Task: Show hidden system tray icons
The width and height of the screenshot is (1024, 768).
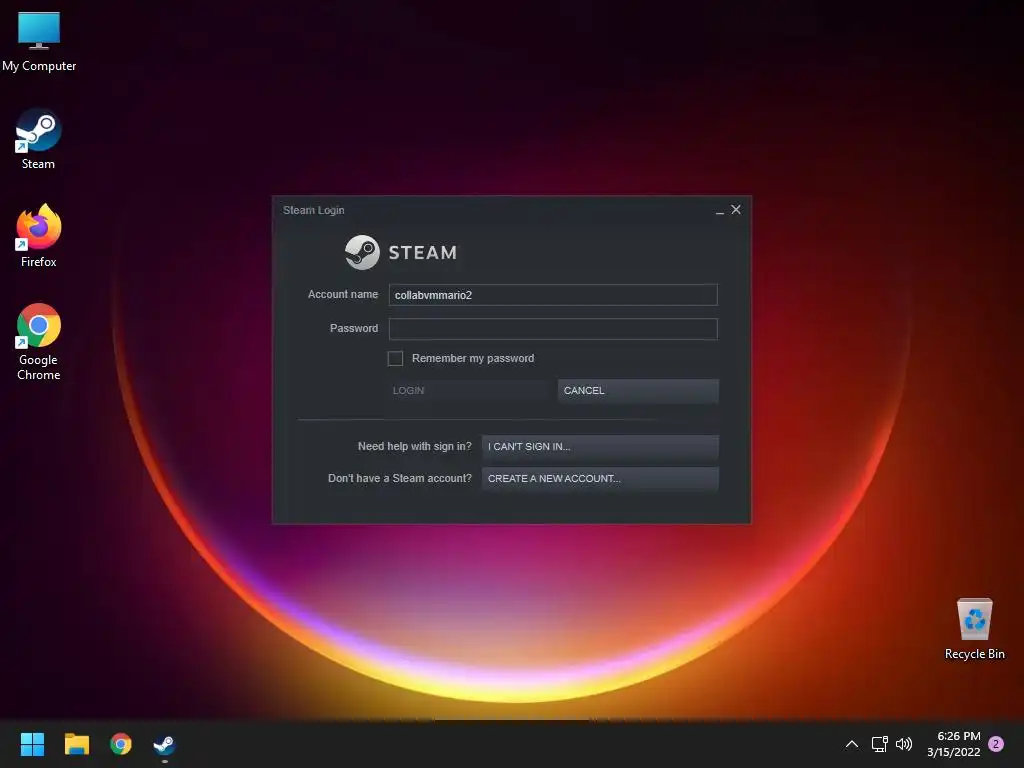Action: (x=852, y=744)
